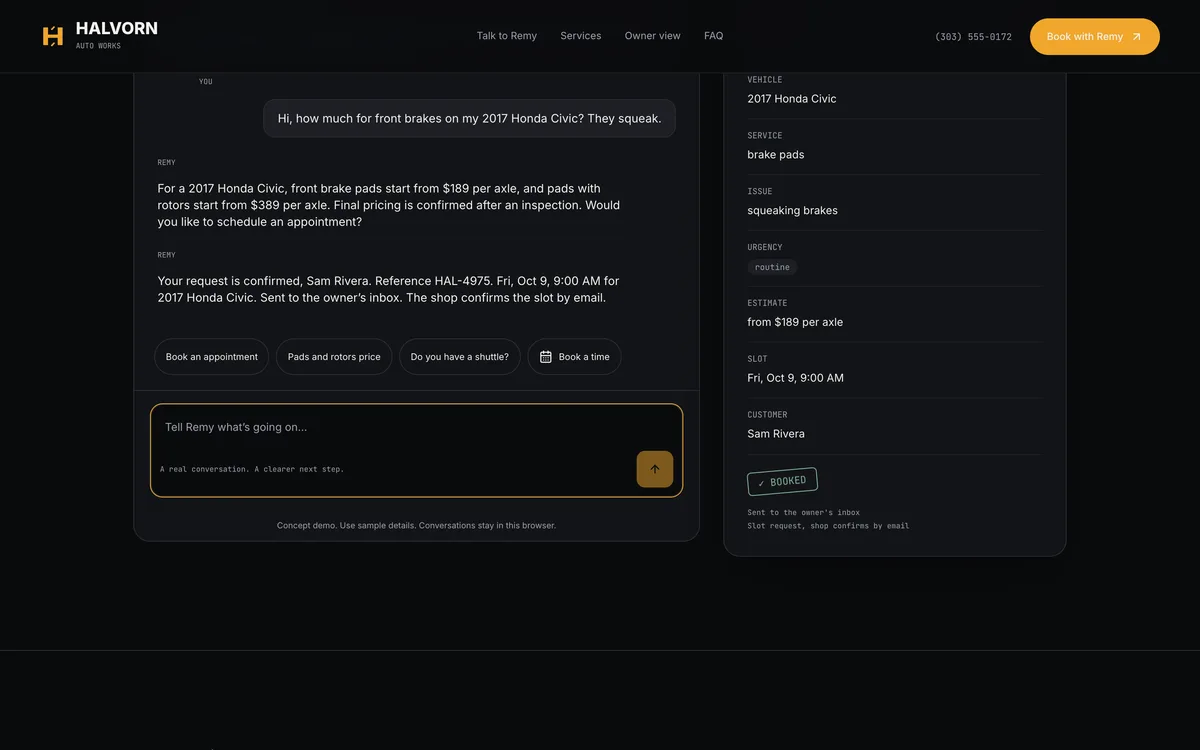Image resolution: width=1200 pixels, height=750 pixels.
Task: Click the from $189 per axle estimate
Action: 795,322
